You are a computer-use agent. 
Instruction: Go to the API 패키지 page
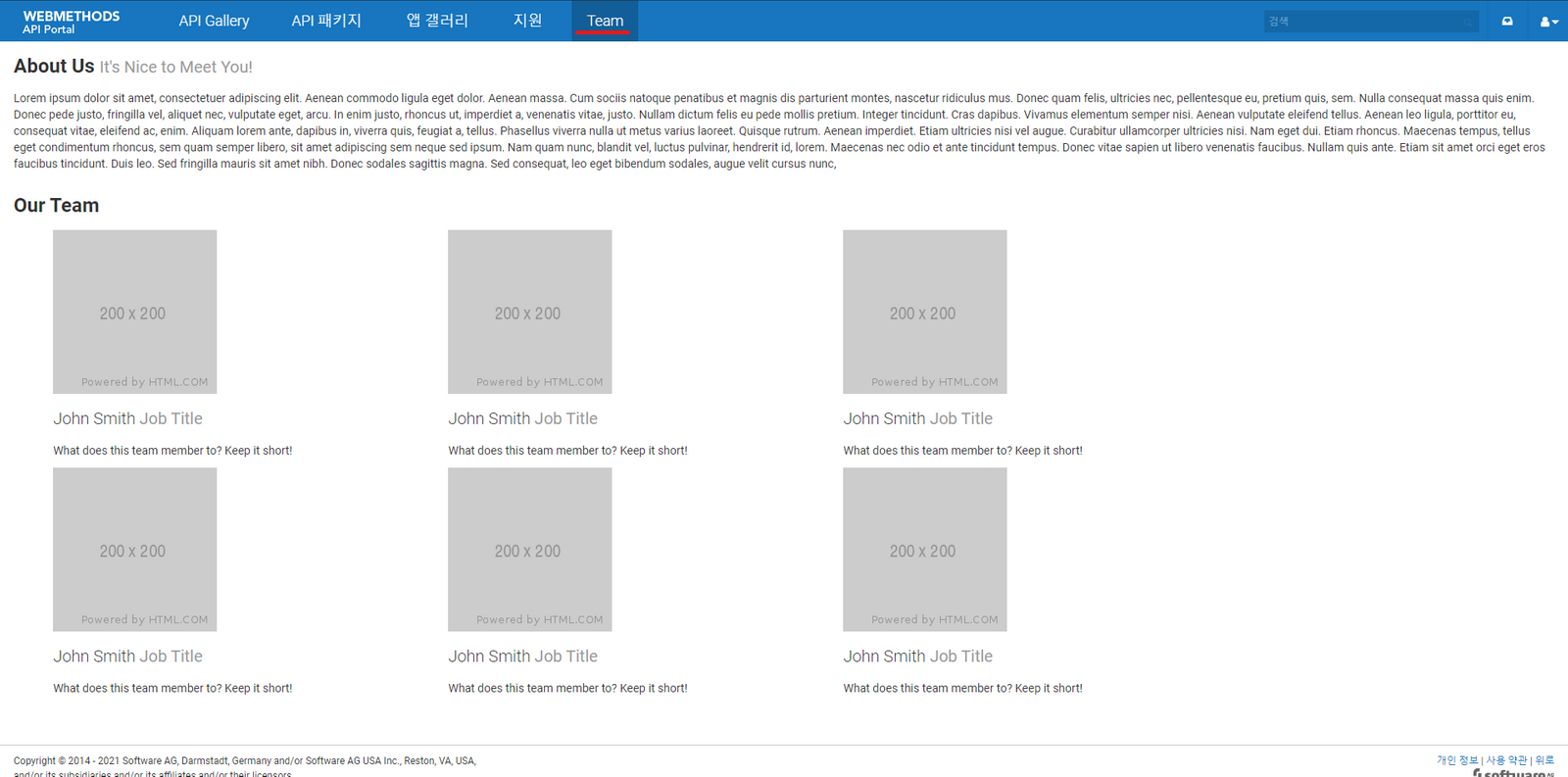click(326, 21)
